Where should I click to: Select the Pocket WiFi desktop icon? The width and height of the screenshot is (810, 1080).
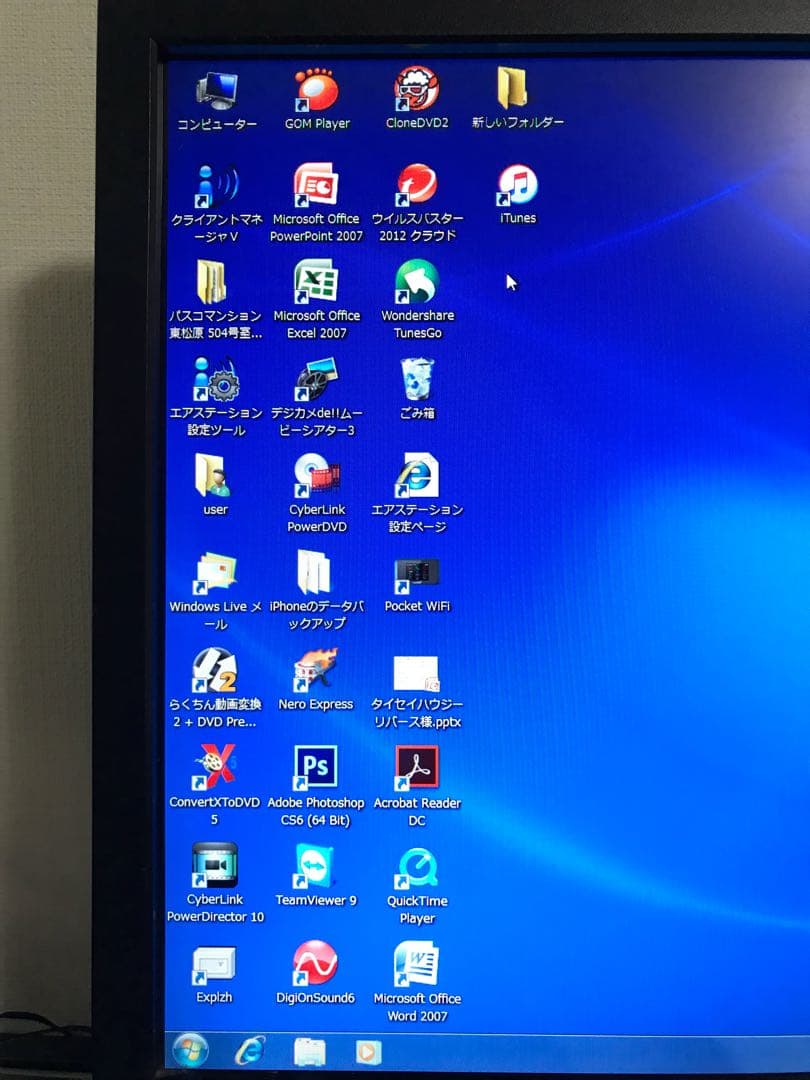[417, 574]
